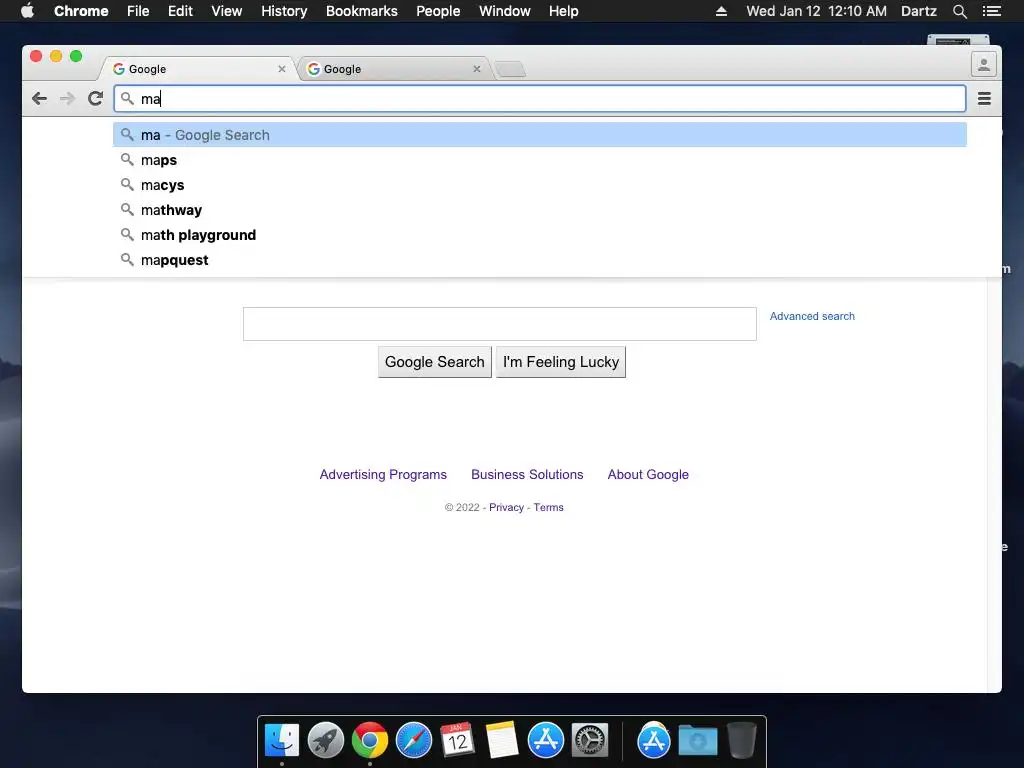Click the profile avatar button in Chrome
The image size is (1024, 768).
tap(984, 64)
